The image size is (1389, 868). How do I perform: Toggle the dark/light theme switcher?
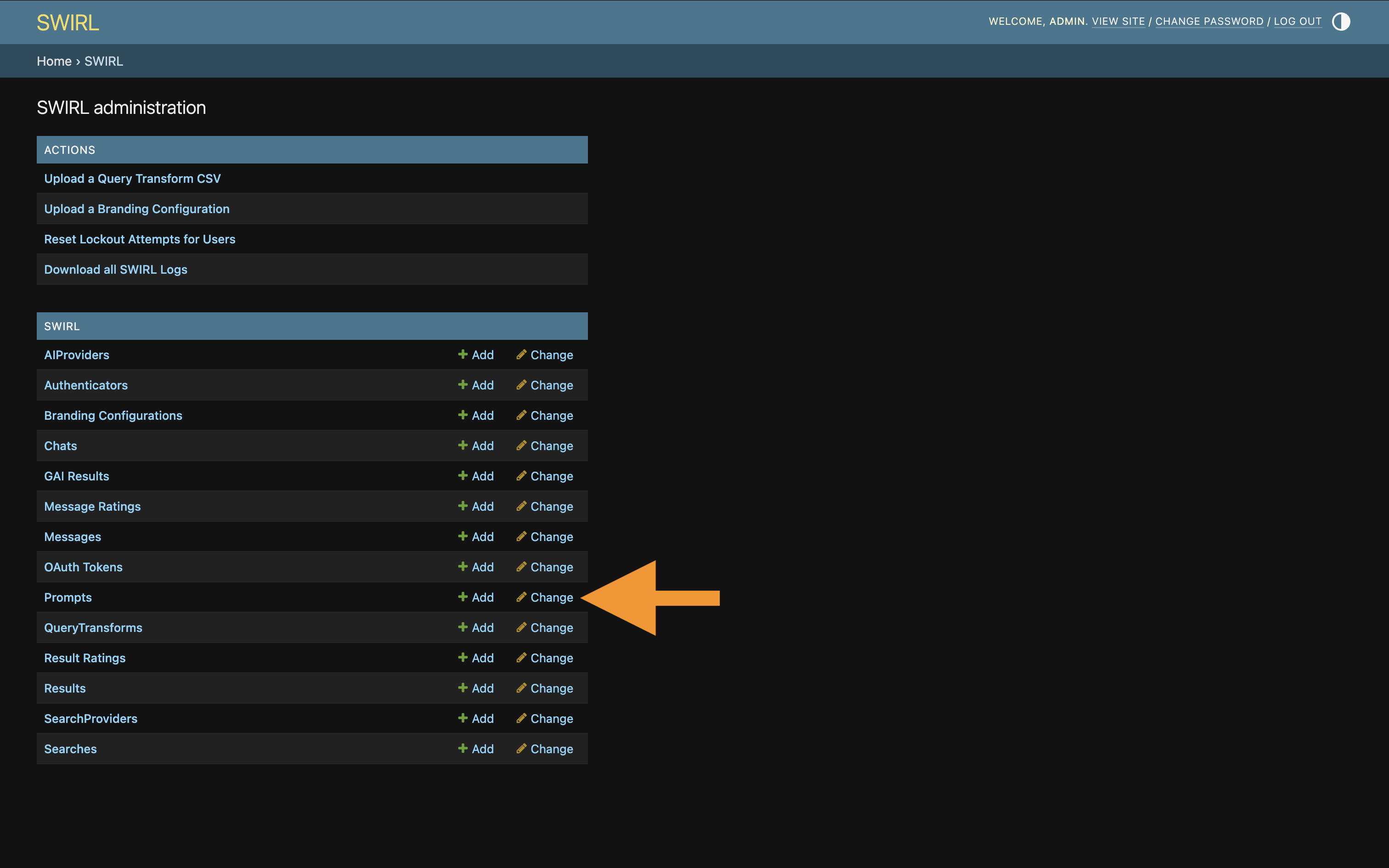(x=1341, y=21)
